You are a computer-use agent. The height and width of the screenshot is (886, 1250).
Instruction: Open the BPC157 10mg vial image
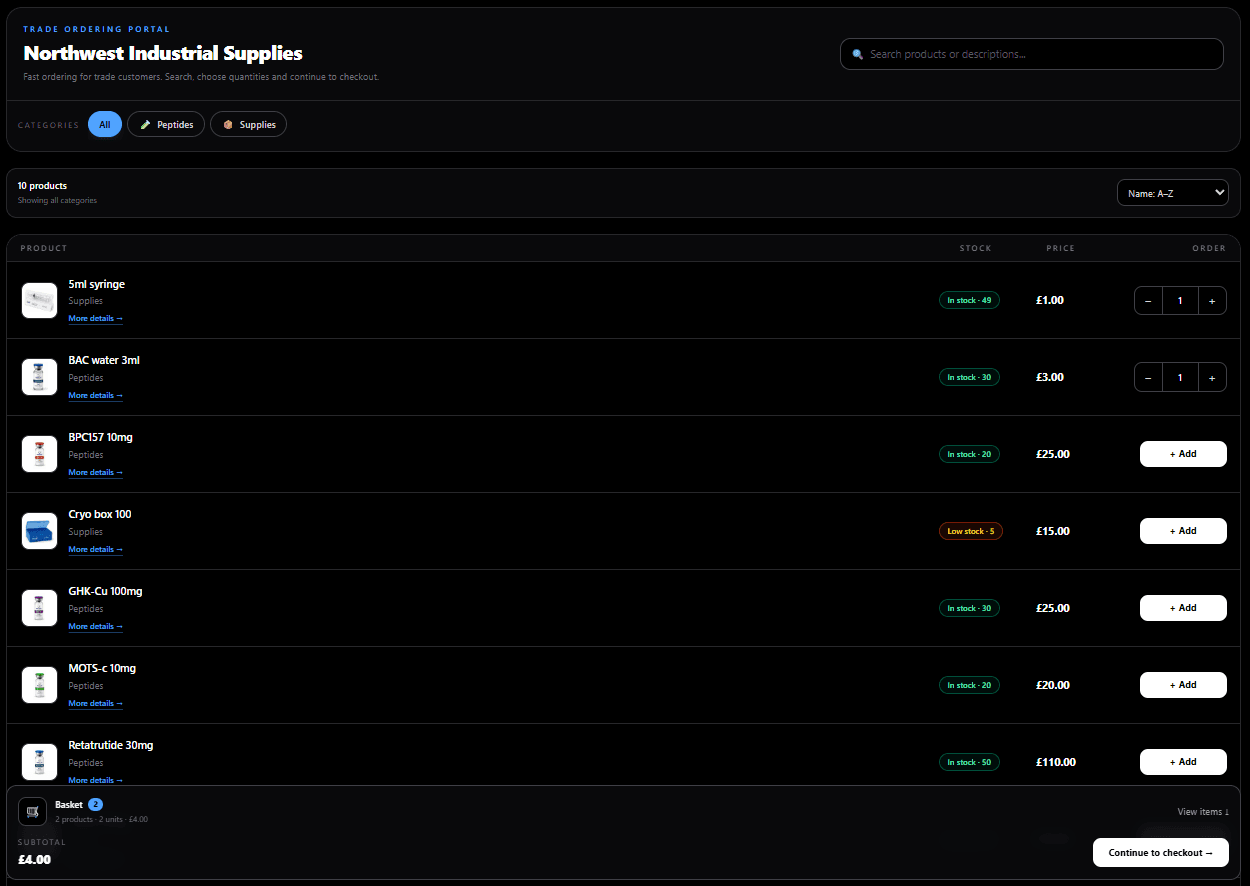tap(40, 454)
